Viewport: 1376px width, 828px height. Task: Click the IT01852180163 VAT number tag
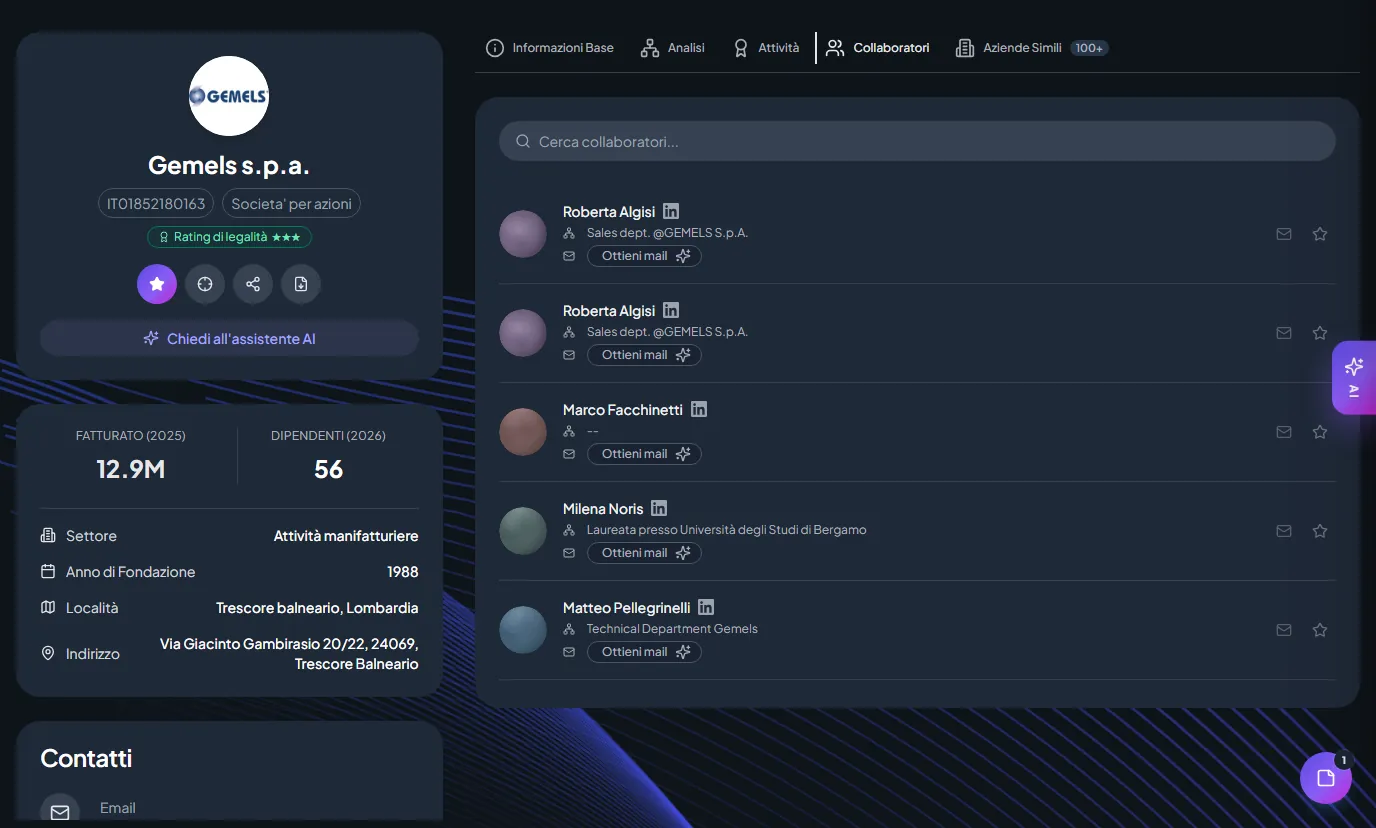156,204
